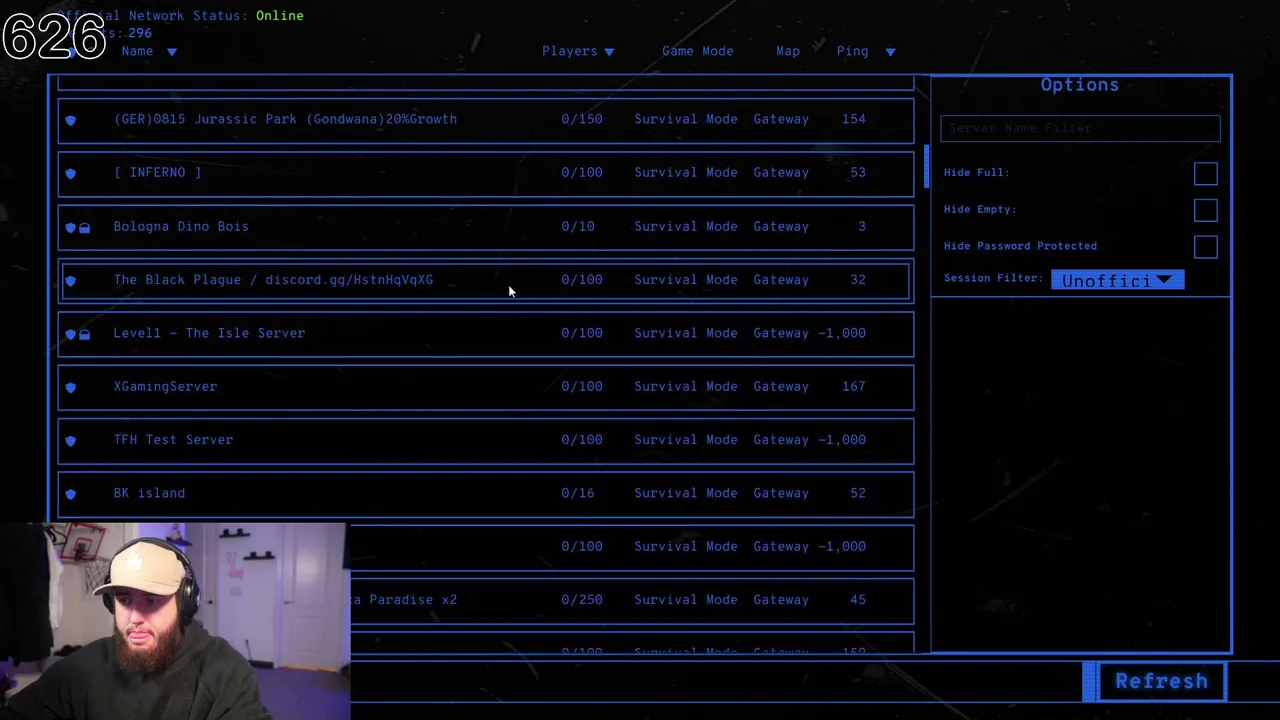Check Hide Password Protected option
The height and width of the screenshot is (720, 1280).
click(x=1206, y=247)
